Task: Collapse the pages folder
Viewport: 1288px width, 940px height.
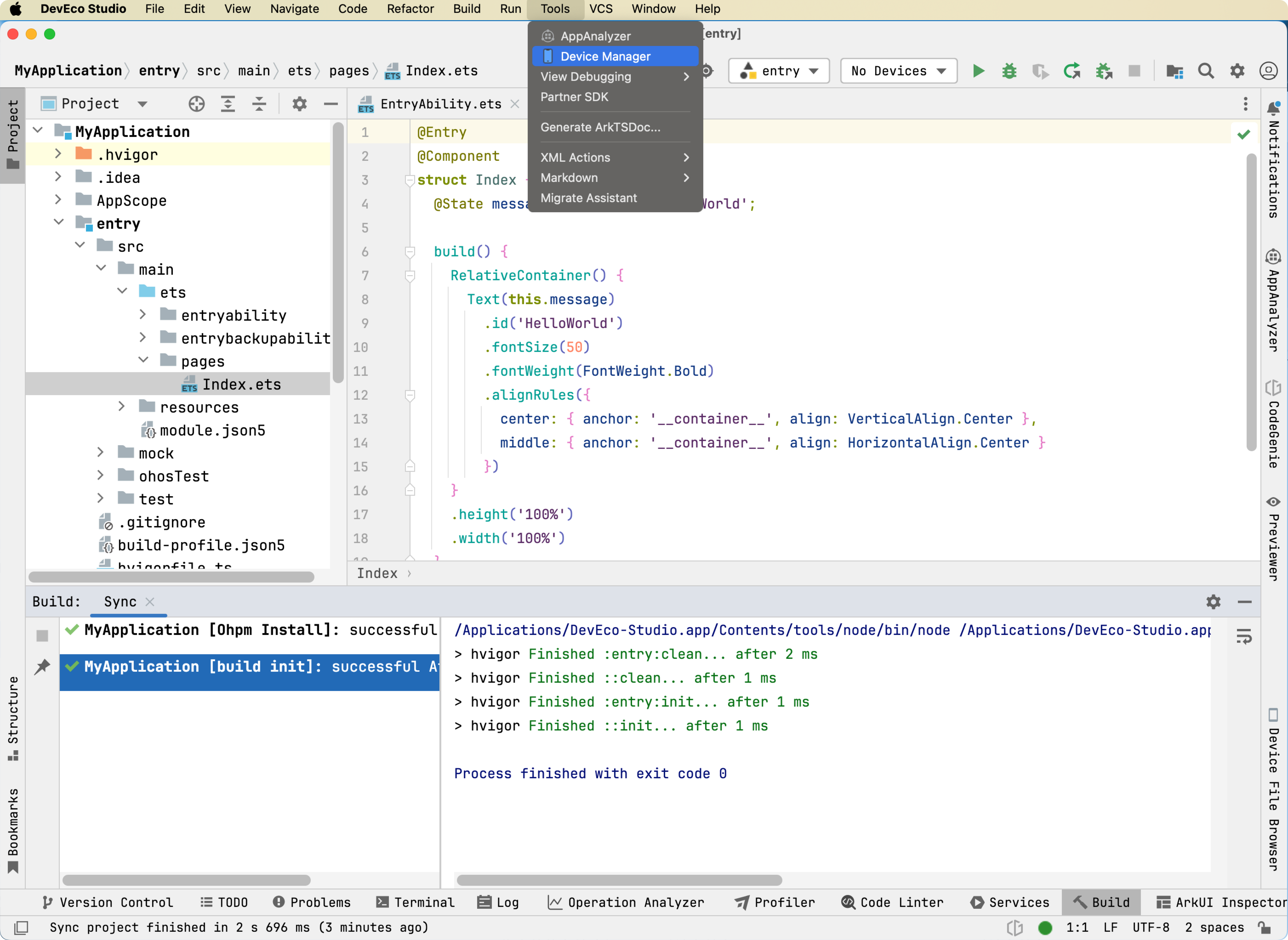Action: 143,361
